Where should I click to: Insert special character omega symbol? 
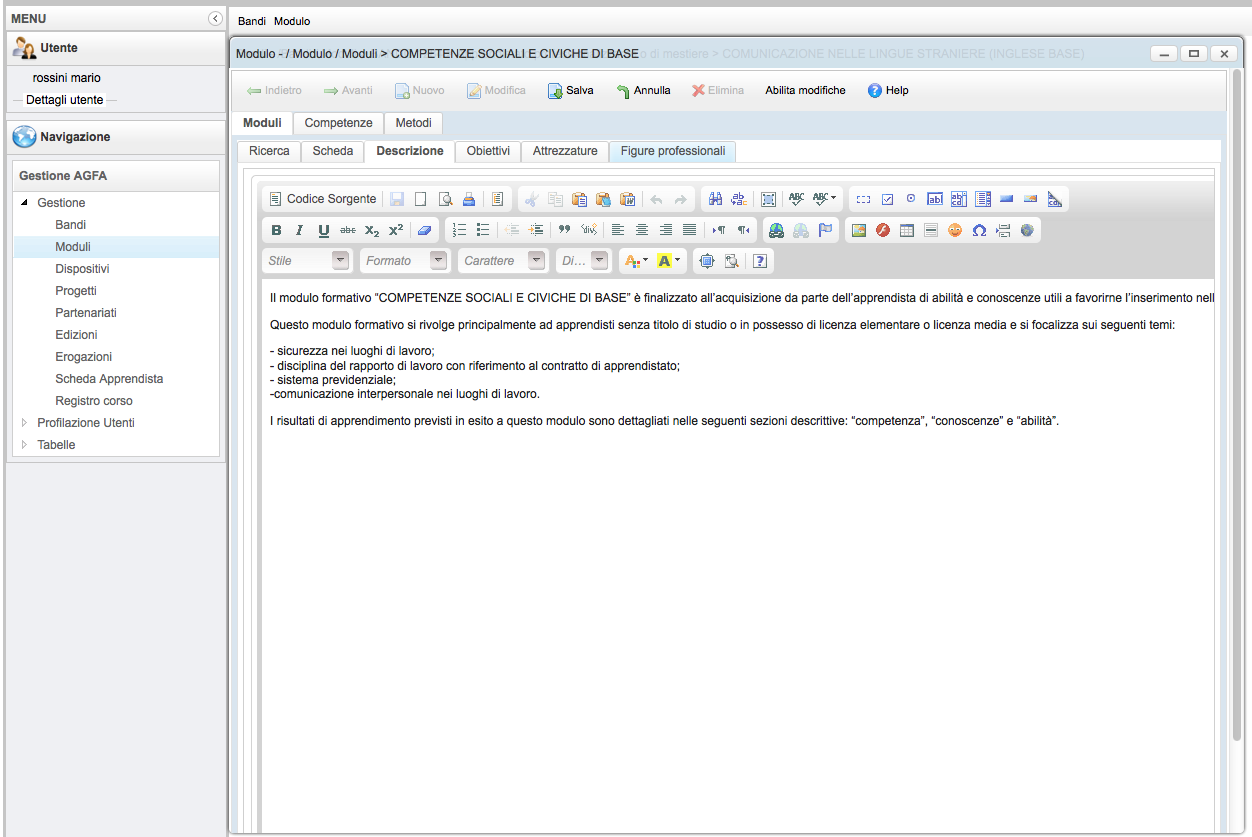[x=979, y=230]
